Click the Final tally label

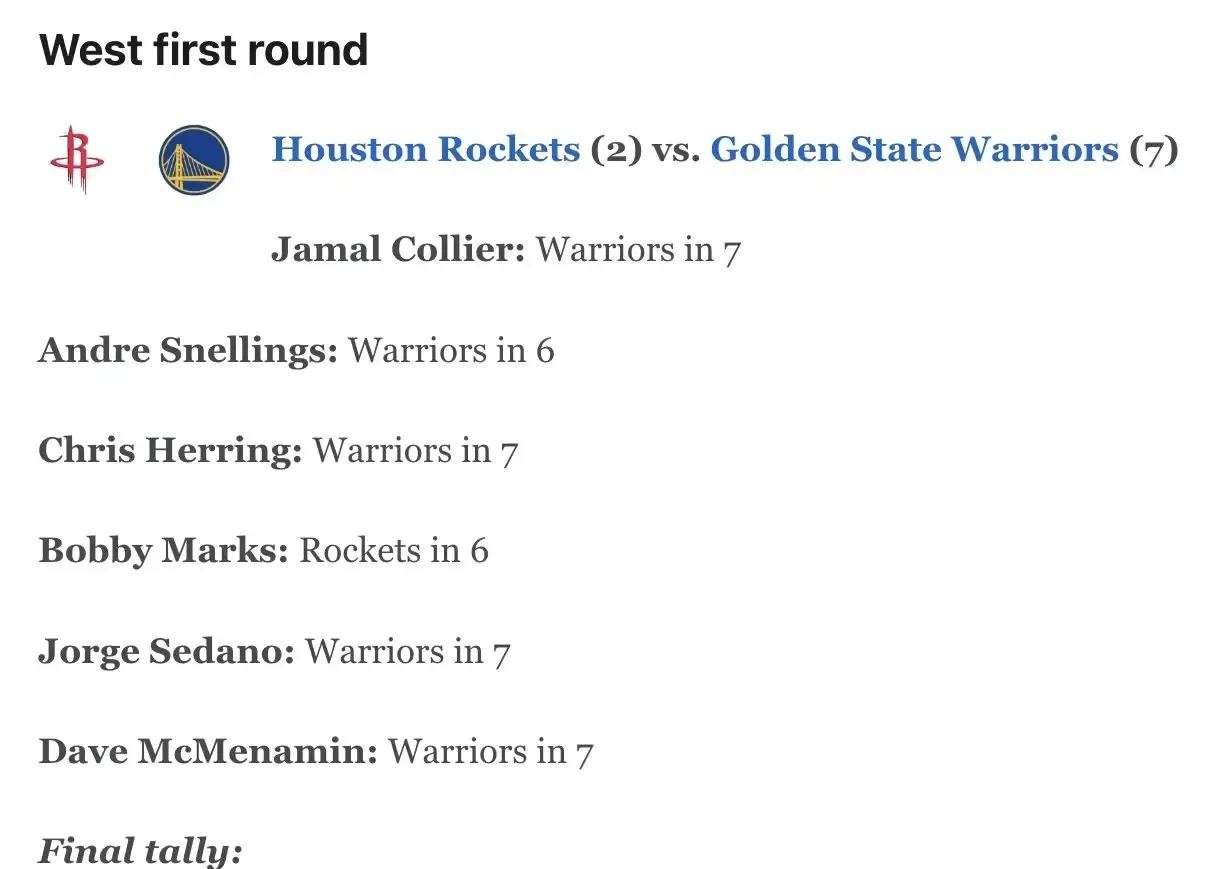point(140,852)
